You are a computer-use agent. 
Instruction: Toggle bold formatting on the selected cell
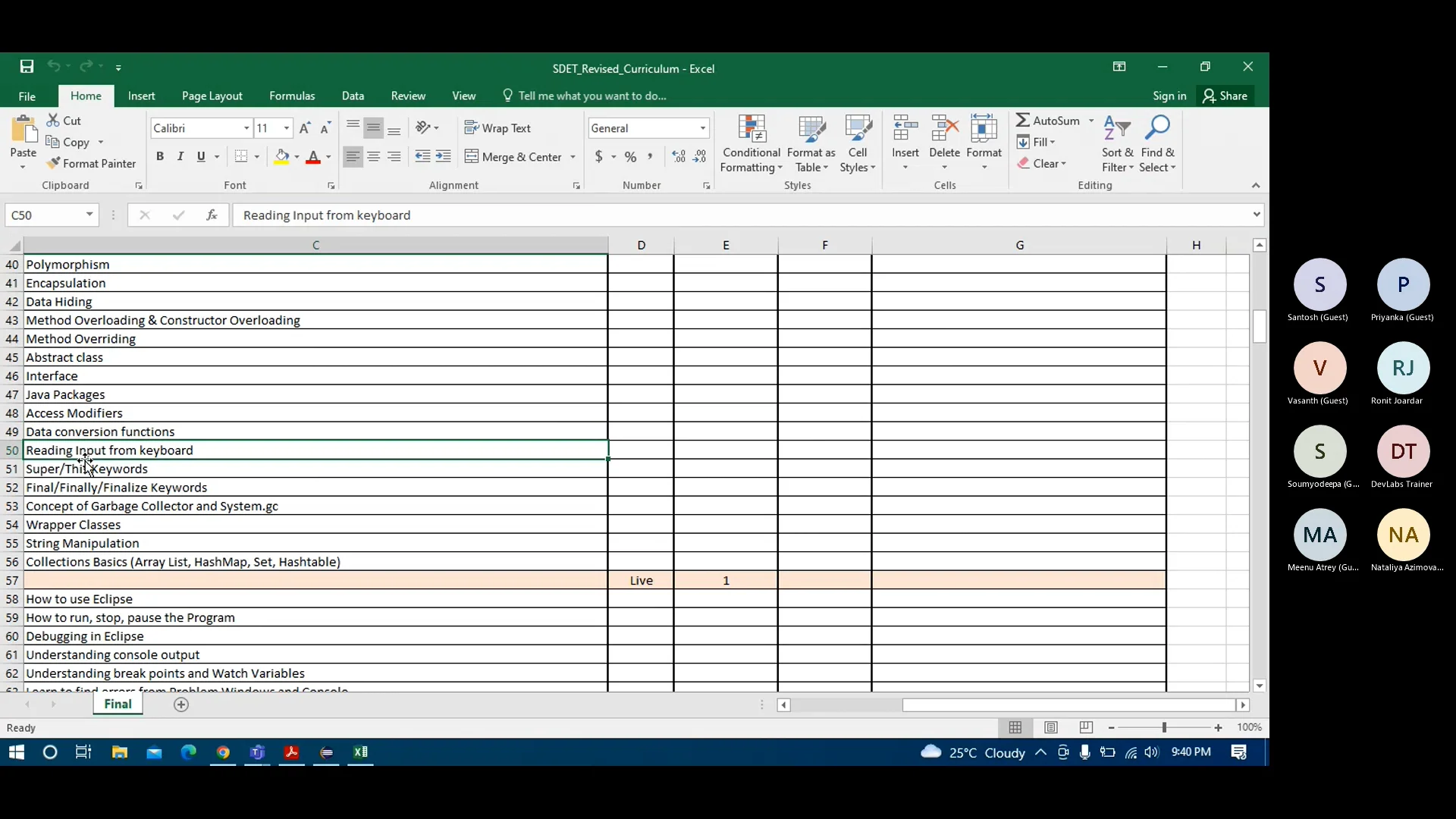point(160,156)
